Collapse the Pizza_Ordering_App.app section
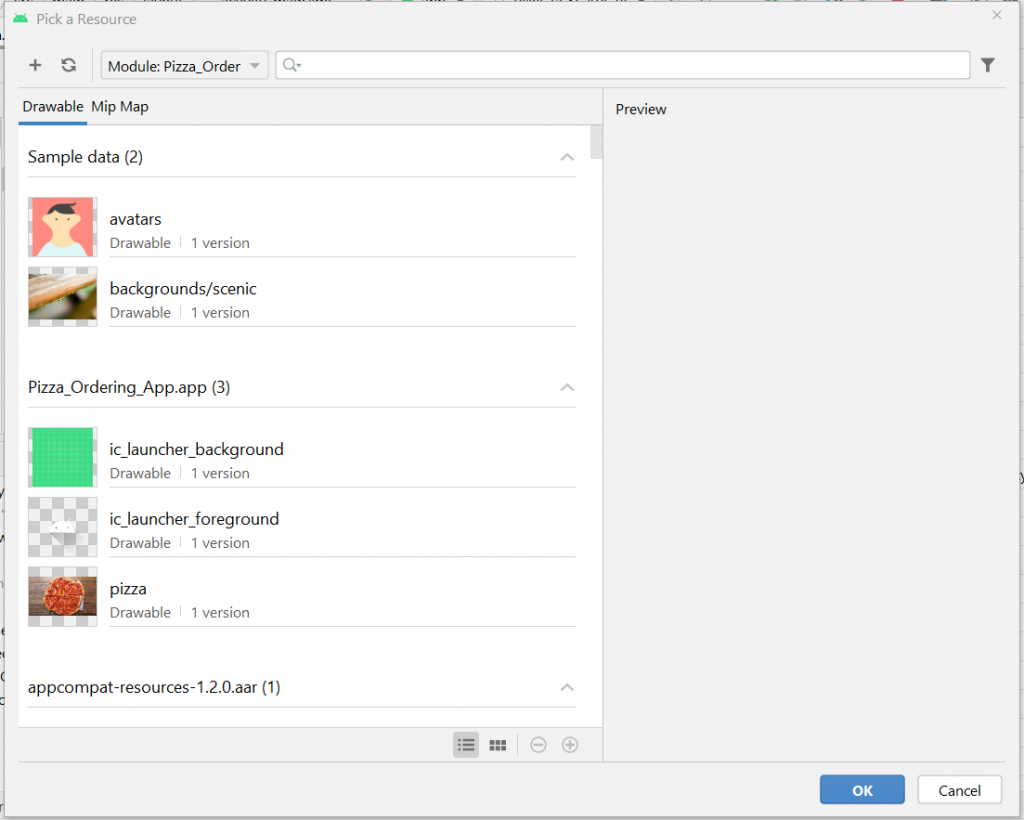 (567, 387)
